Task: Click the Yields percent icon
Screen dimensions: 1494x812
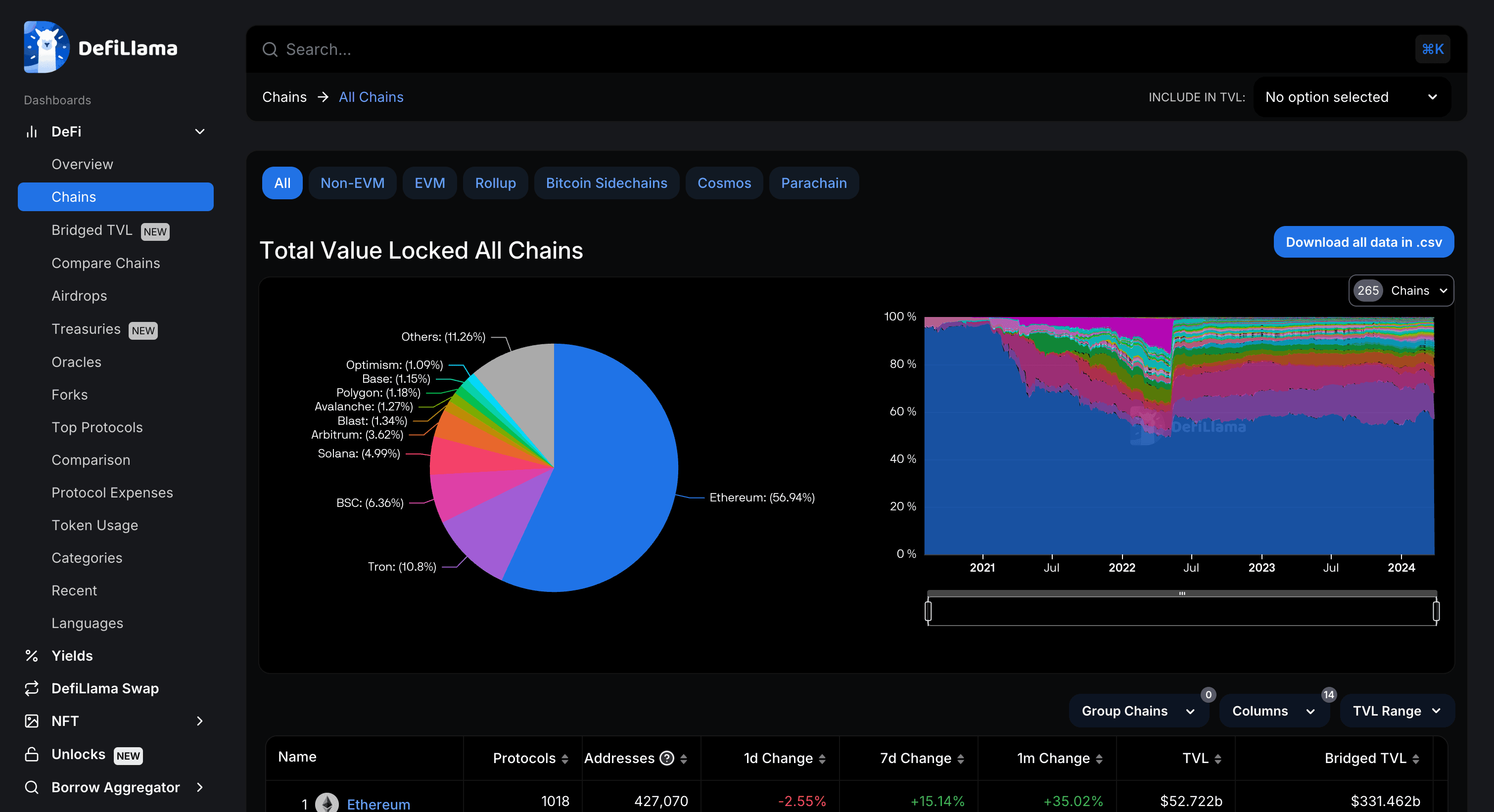Action: tap(32, 656)
